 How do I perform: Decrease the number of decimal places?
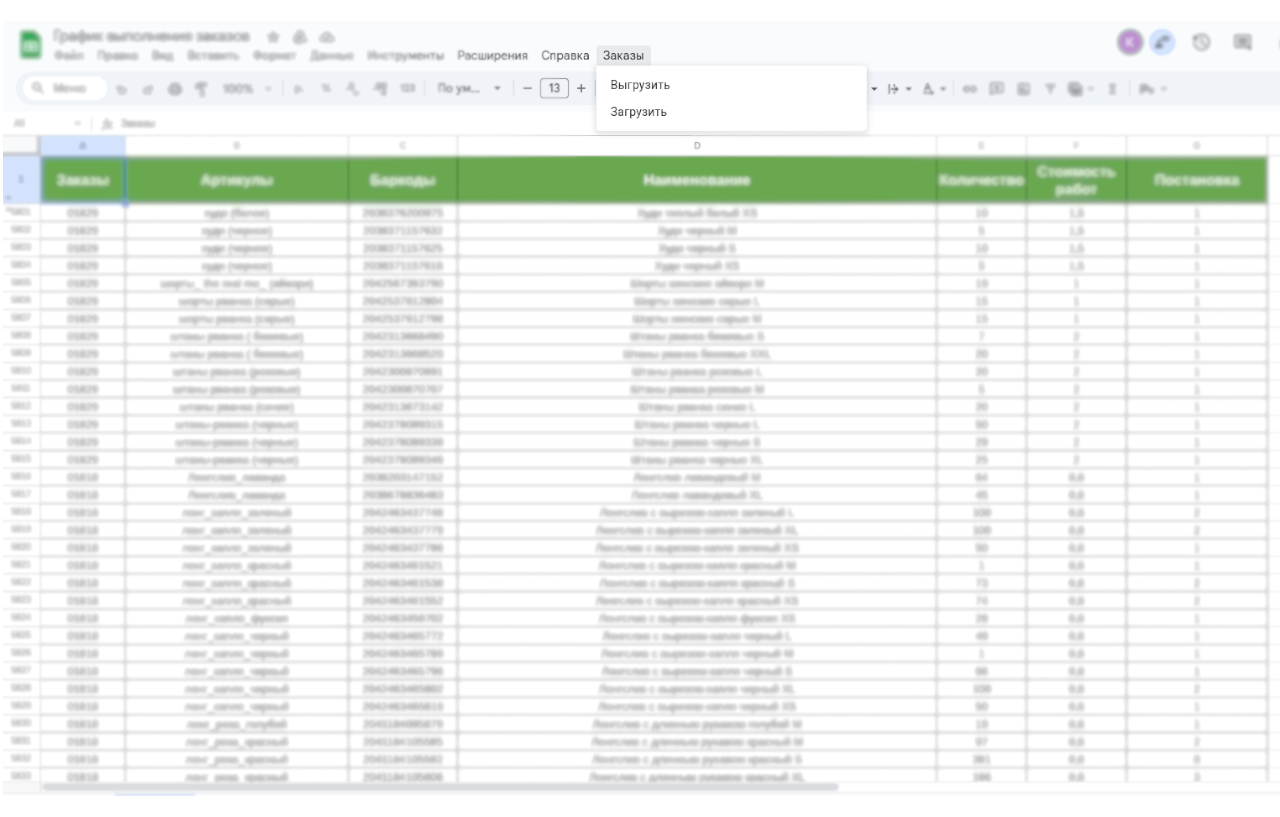[352, 88]
